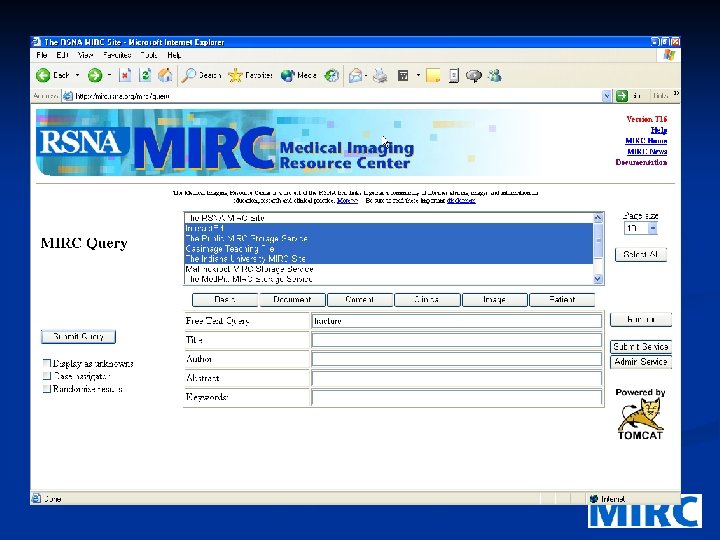This screenshot has height=540, width=720.
Task: Click in the Author input field
Action: click(x=456, y=359)
